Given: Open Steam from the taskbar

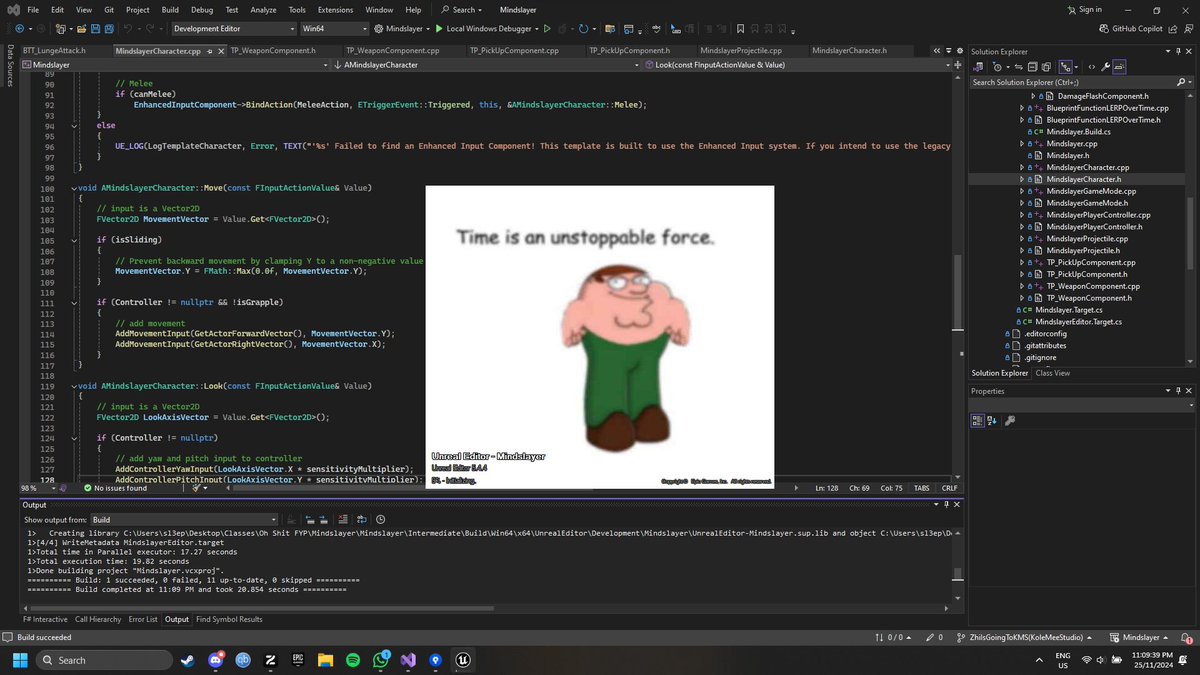Looking at the screenshot, I should (188, 660).
